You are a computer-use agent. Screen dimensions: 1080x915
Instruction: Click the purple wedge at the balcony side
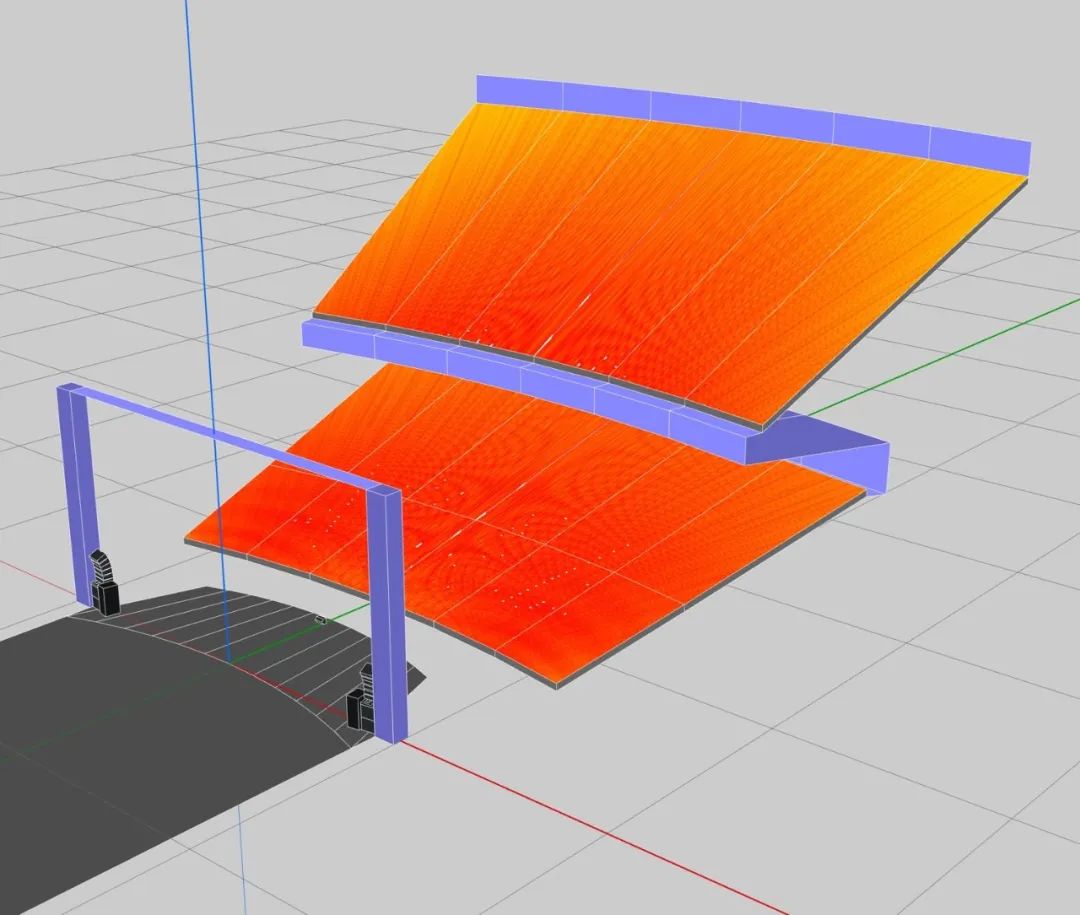point(830,455)
